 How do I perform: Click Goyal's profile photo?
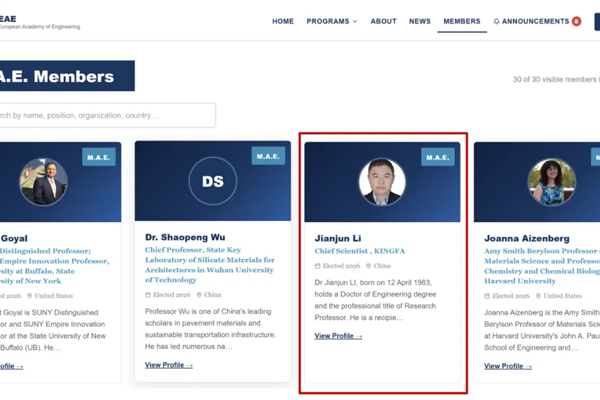pos(44,182)
